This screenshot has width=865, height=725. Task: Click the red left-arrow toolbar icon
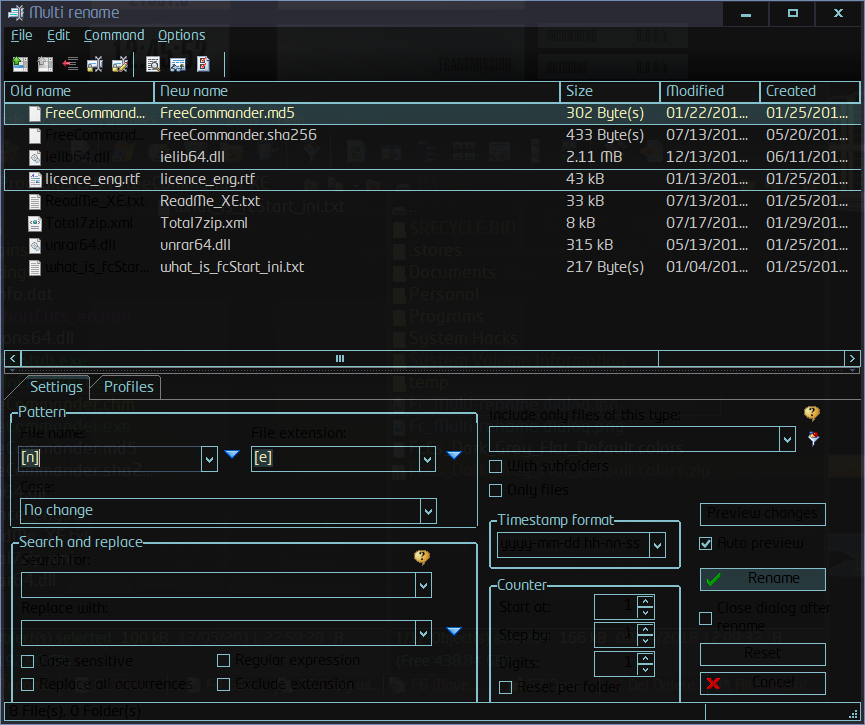(70, 64)
